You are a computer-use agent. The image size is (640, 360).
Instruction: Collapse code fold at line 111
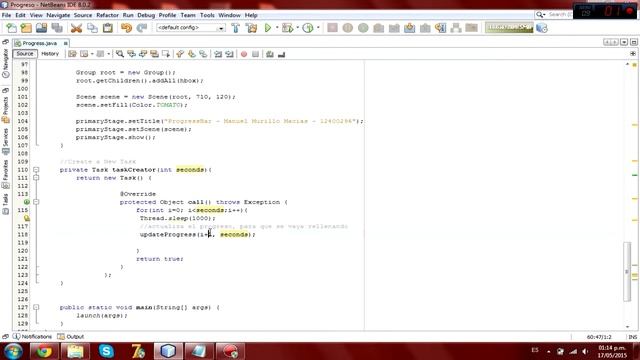coord(36,178)
